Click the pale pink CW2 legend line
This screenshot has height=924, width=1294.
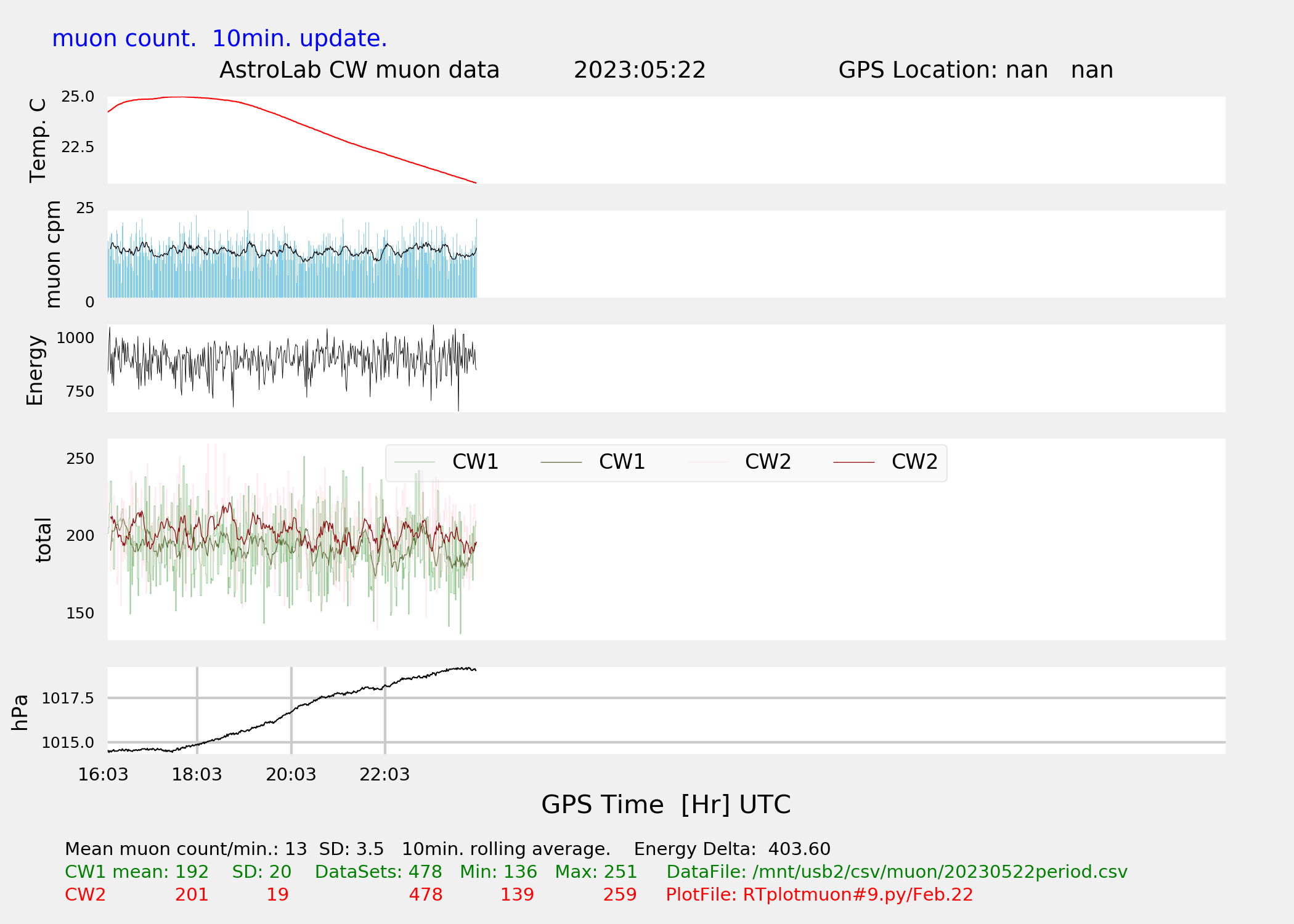(707, 462)
